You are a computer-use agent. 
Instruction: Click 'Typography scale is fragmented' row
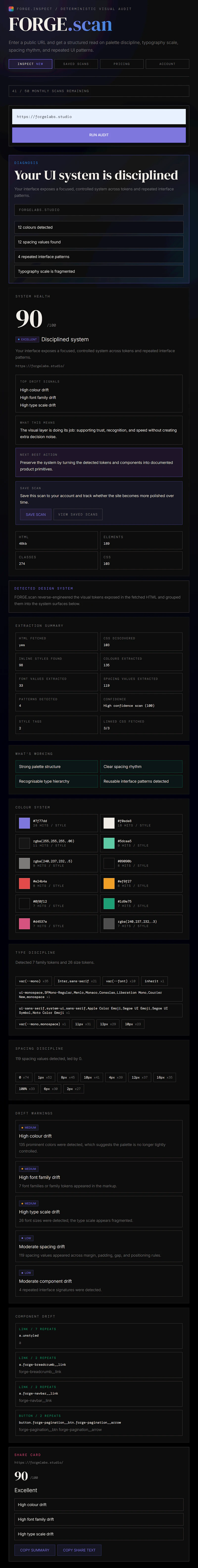(99, 271)
